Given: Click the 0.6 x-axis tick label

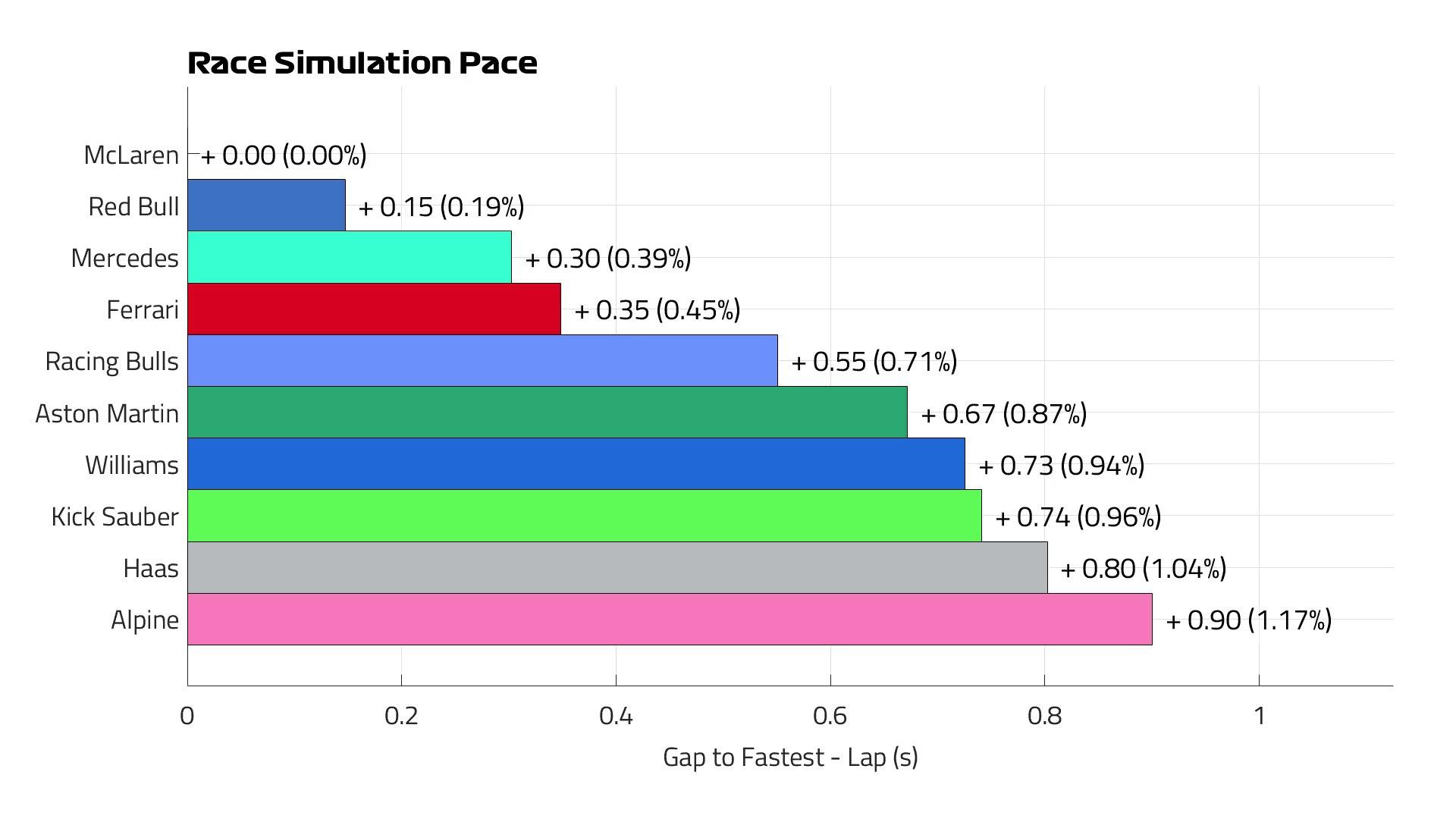Looking at the screenshot, I should (x=830, y=716).
